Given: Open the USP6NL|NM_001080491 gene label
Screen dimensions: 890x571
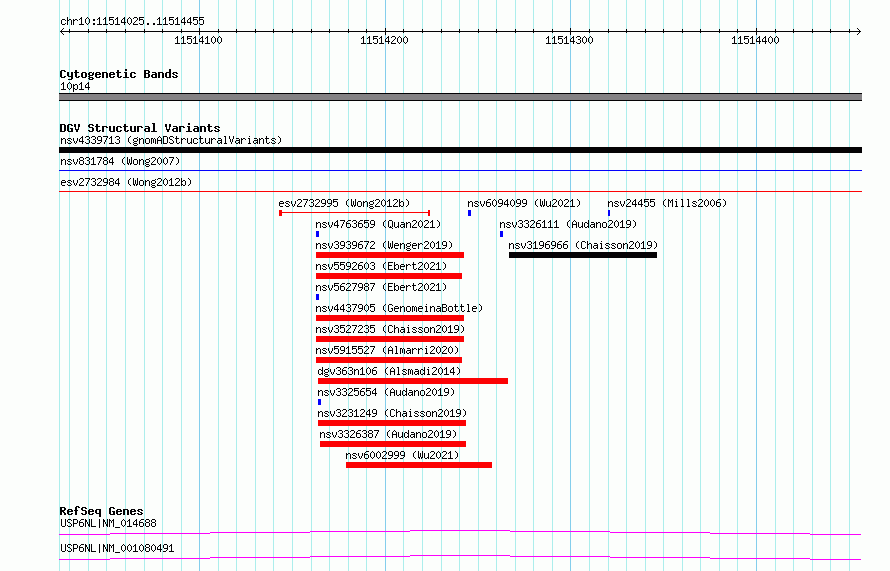Looking at the screenshot, I should coord(117,548).
